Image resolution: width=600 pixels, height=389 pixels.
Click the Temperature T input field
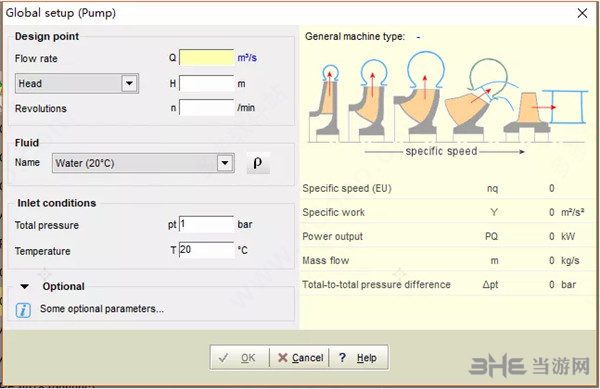pos(207,250)
